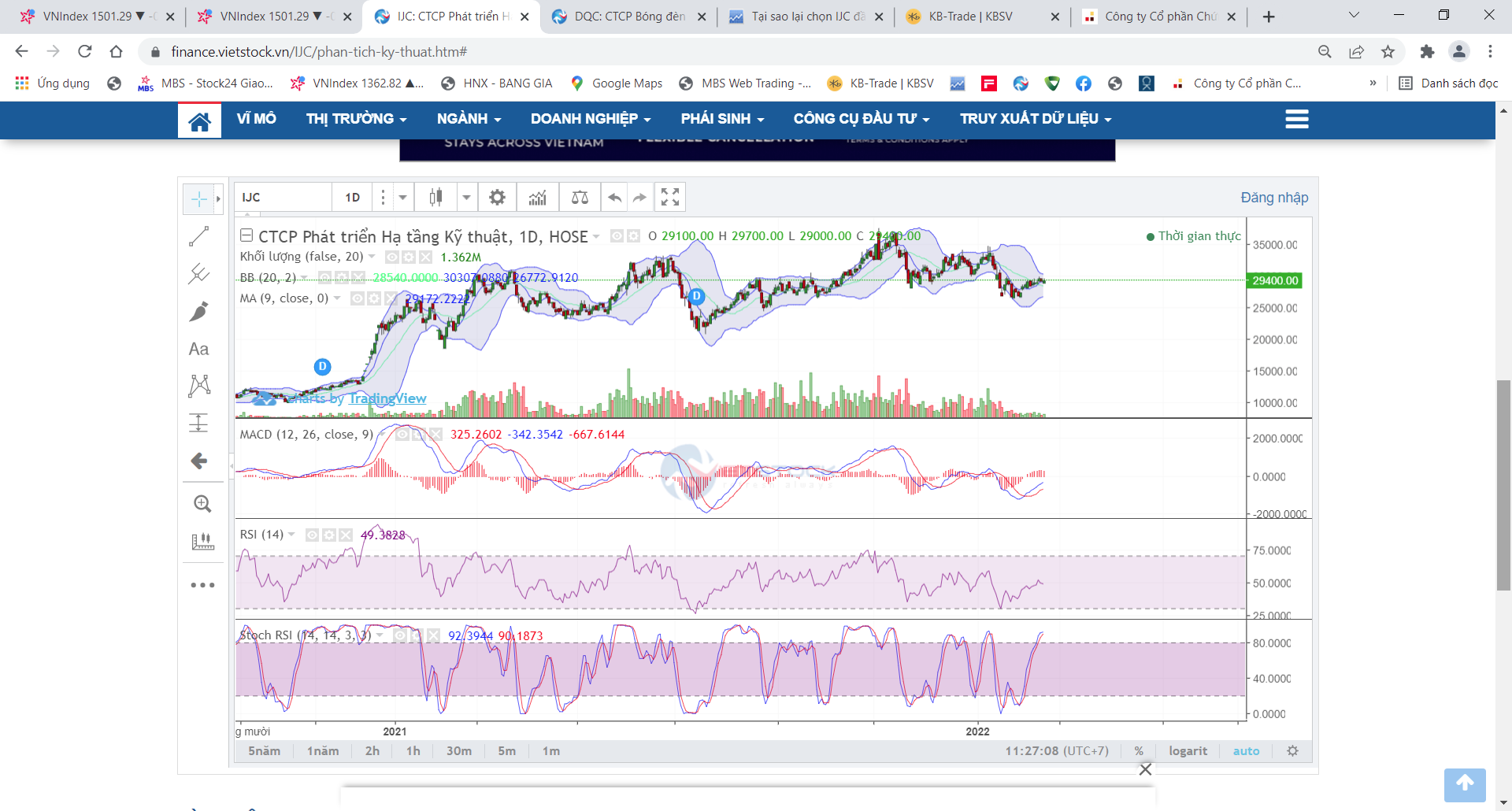Hide the Khối lượng indicator with eye icon
The image size is (1512, 811).
[392, 257]
